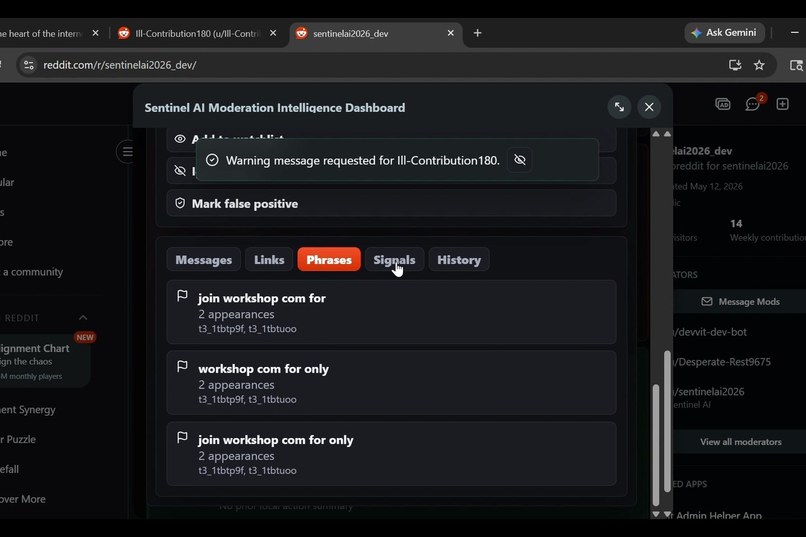The image size is (806, 537).
Task: Open the sentinelai2026 moderator profile
Action: pos(709,392)
